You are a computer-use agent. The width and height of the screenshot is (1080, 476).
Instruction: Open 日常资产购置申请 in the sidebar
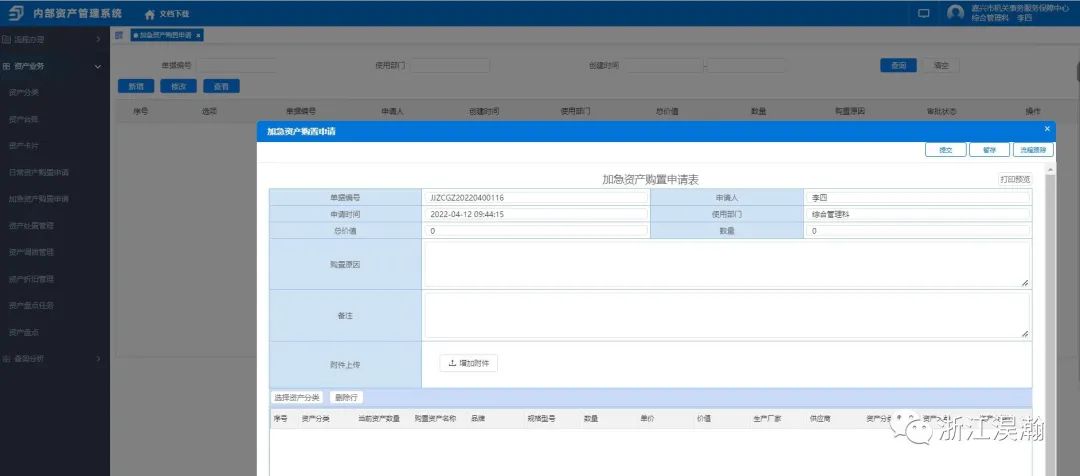pos(39,173)
